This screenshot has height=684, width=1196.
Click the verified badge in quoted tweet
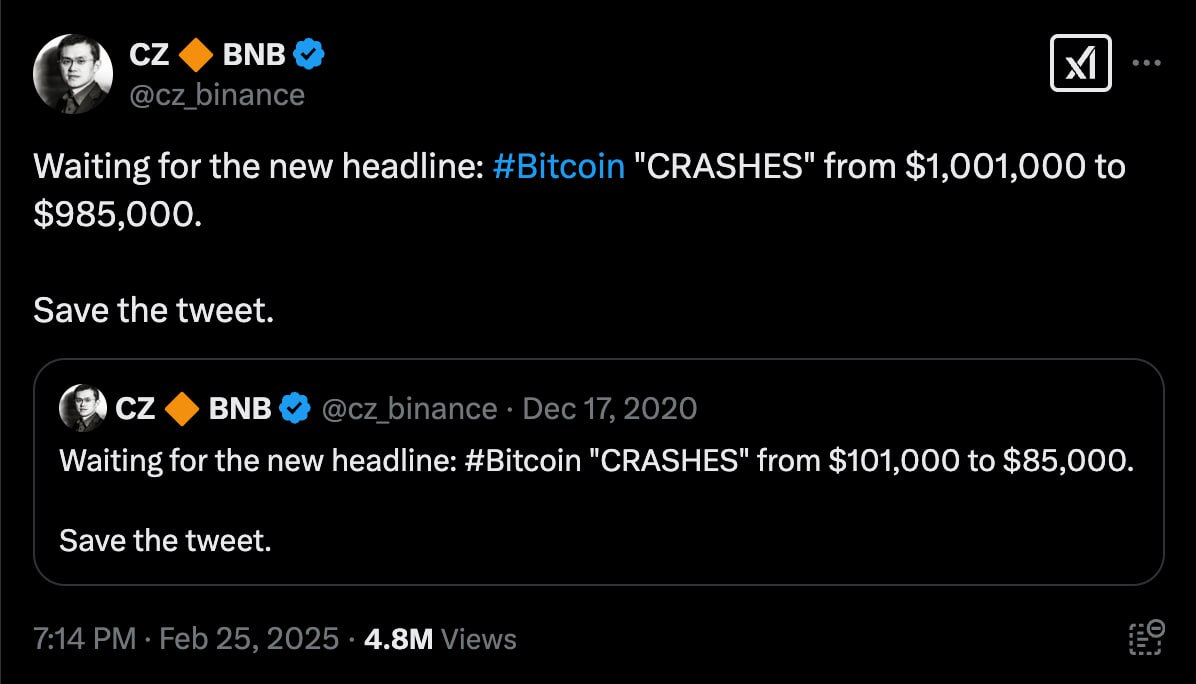pyautogui.click(x=295, y=409)
